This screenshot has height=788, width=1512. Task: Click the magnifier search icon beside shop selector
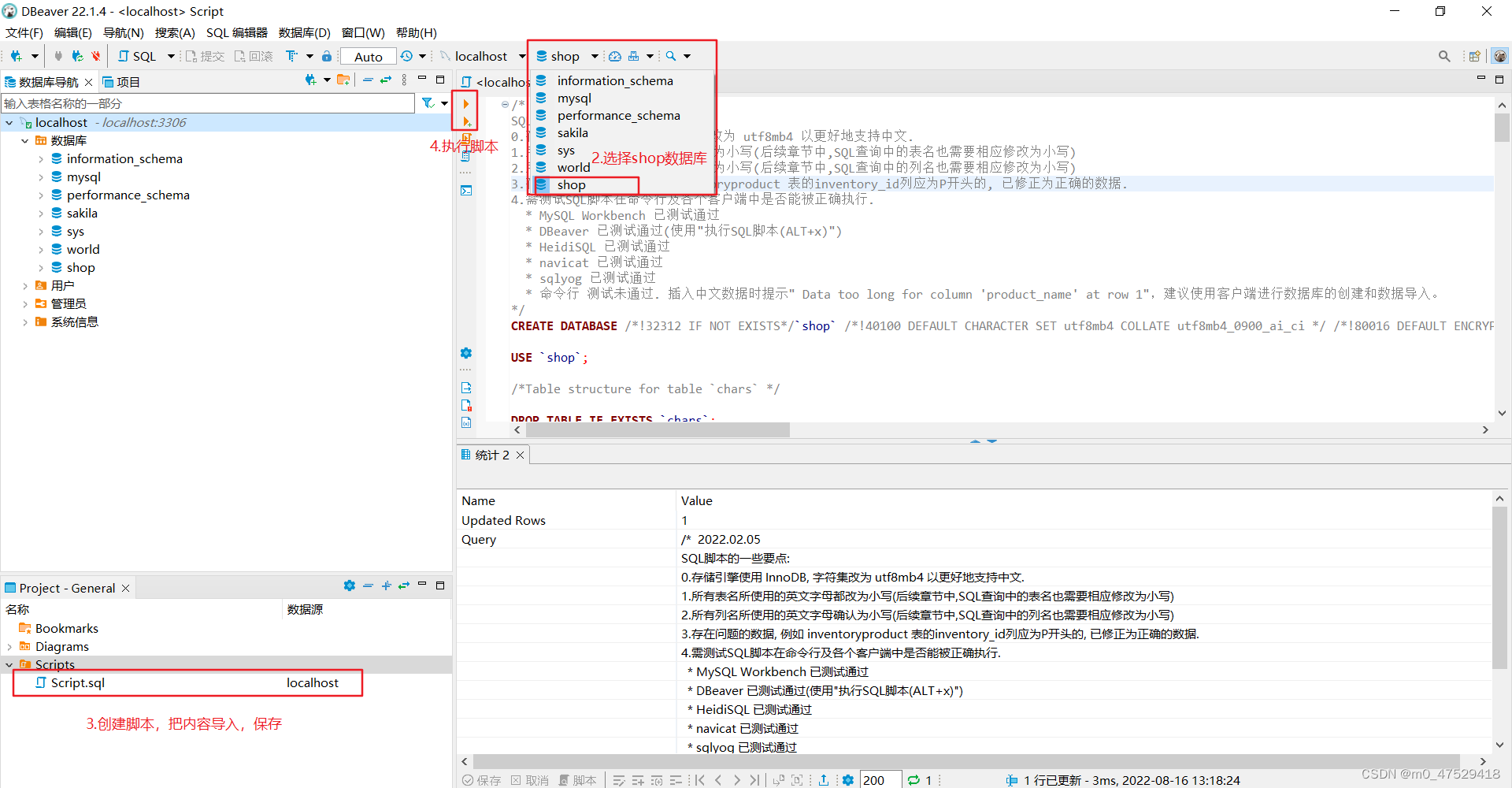coord(671,56)
